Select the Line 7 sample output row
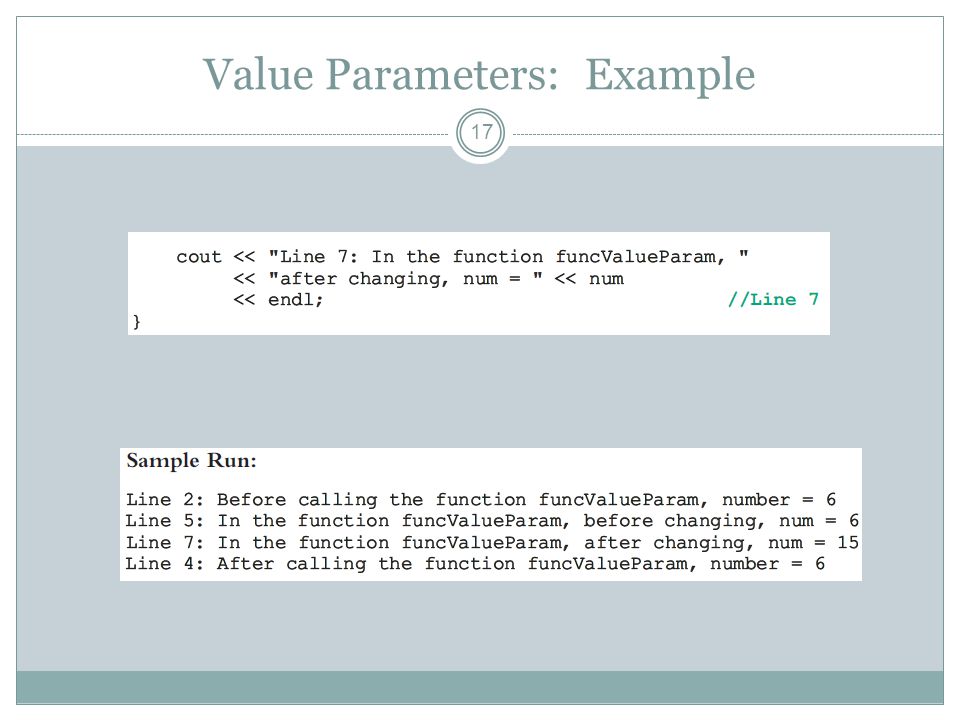 492,542
